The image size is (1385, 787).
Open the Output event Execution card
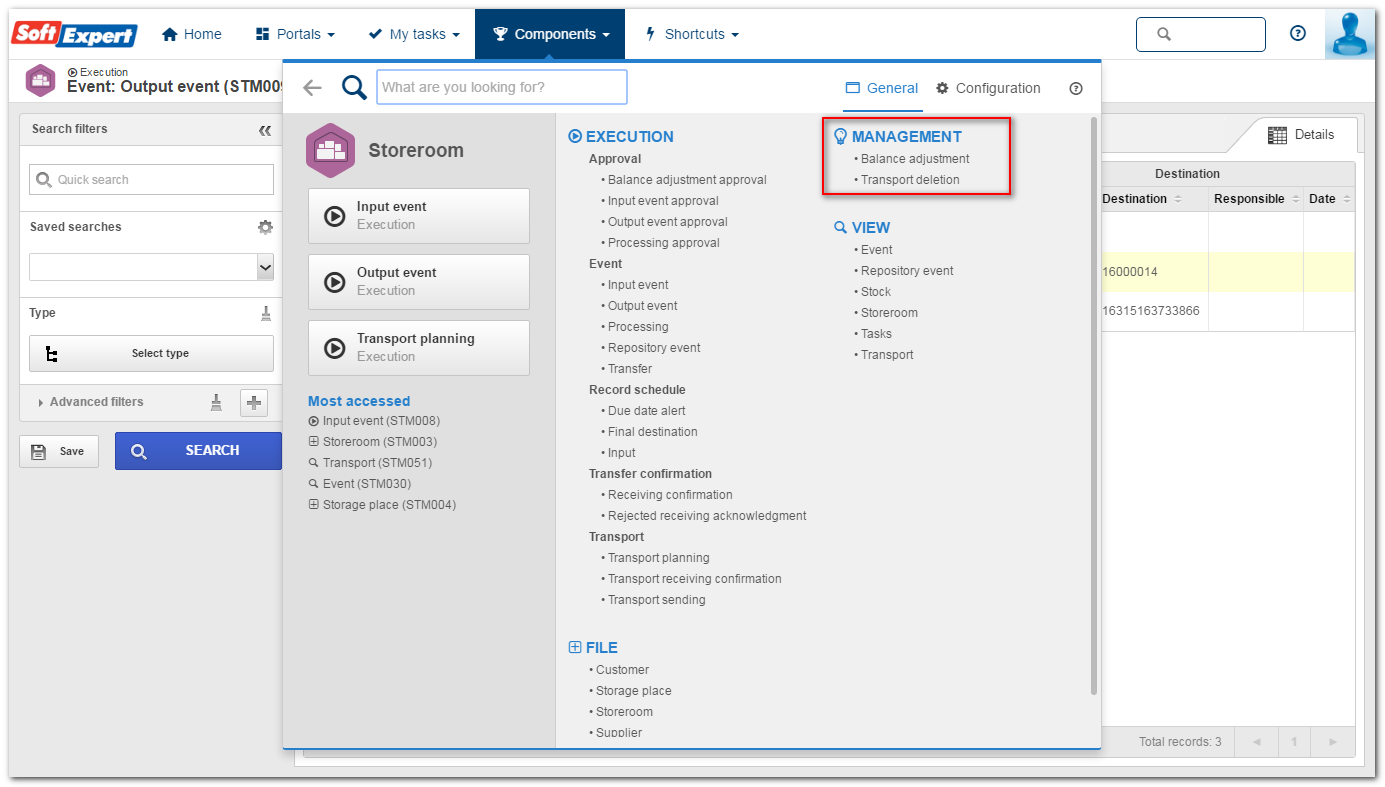419,282
